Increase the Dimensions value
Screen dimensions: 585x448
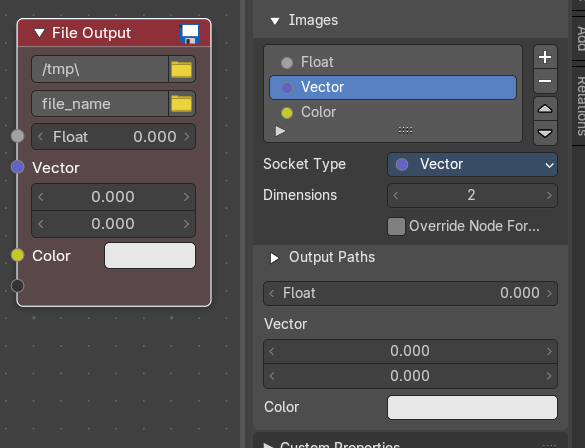549,195
